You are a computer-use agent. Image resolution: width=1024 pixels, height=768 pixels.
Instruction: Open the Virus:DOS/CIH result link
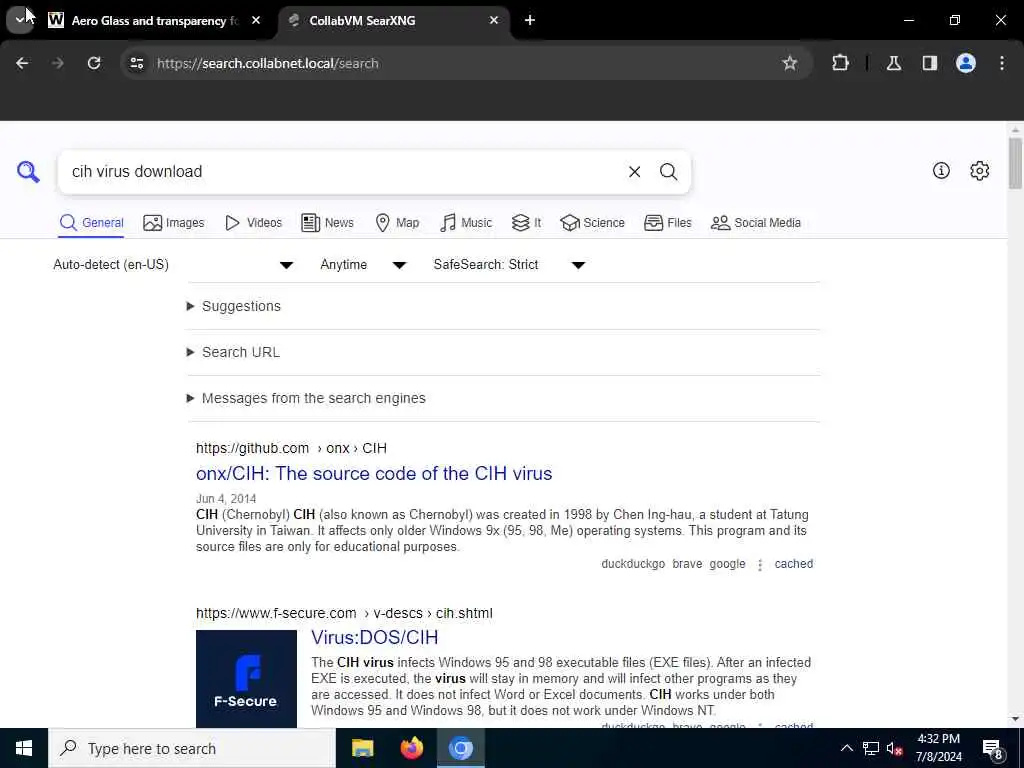[374, 637]
